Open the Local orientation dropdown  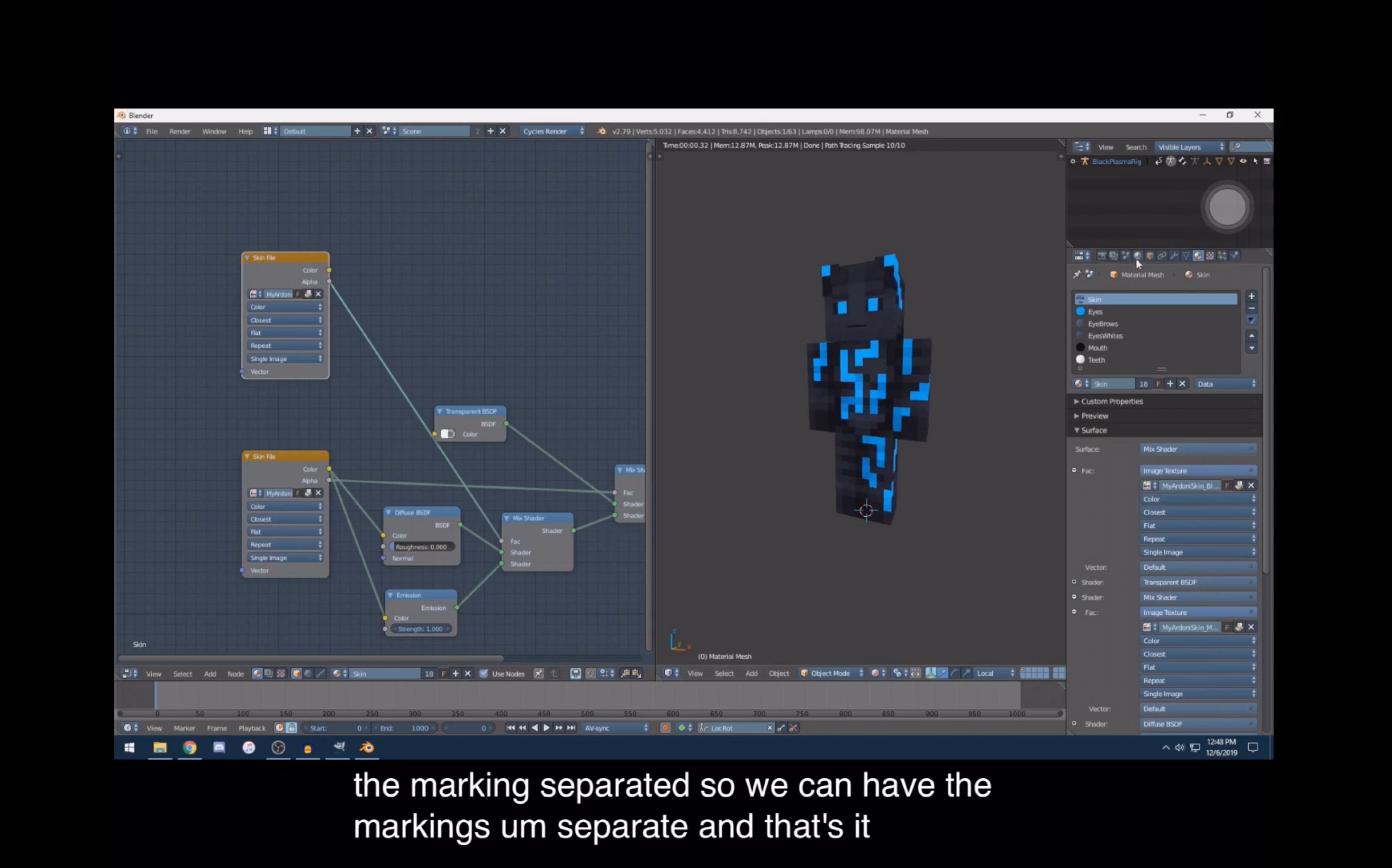(995, 674)
